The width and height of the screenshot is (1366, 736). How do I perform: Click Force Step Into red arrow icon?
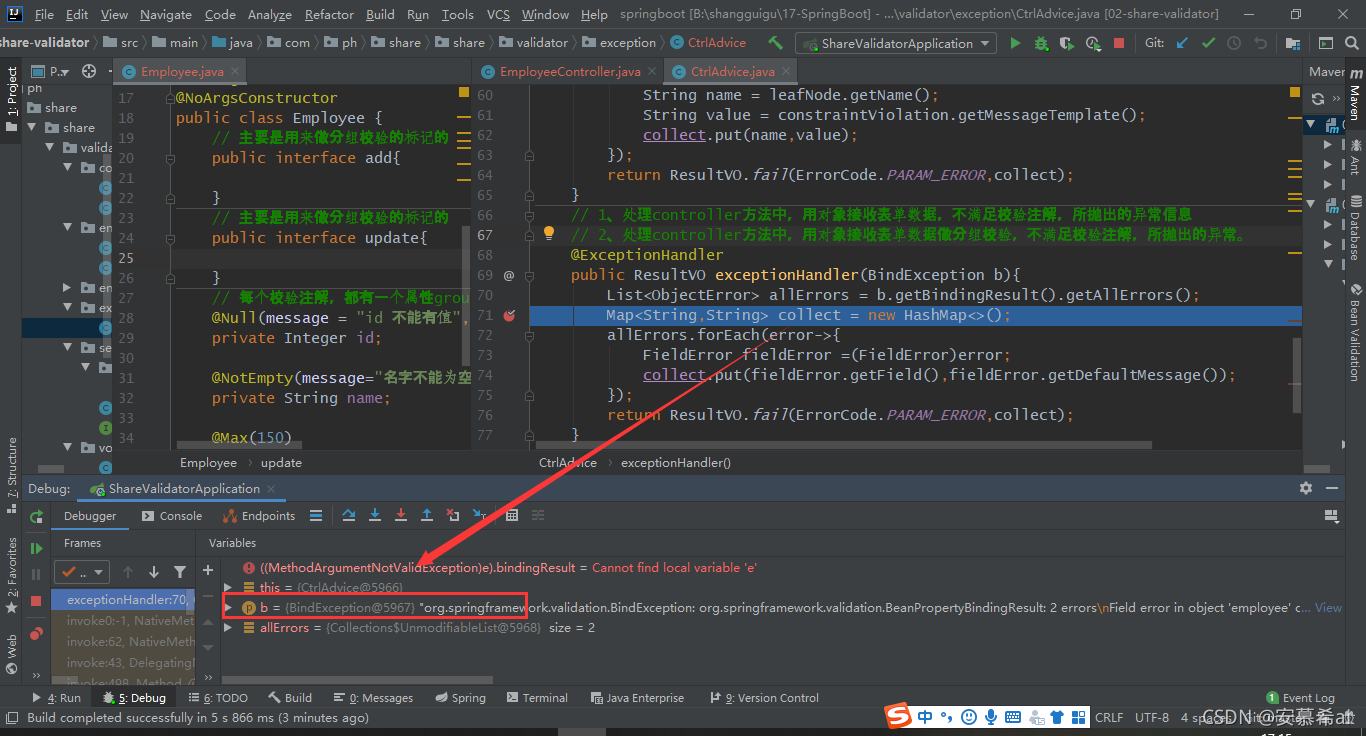[x=401, y=516]
